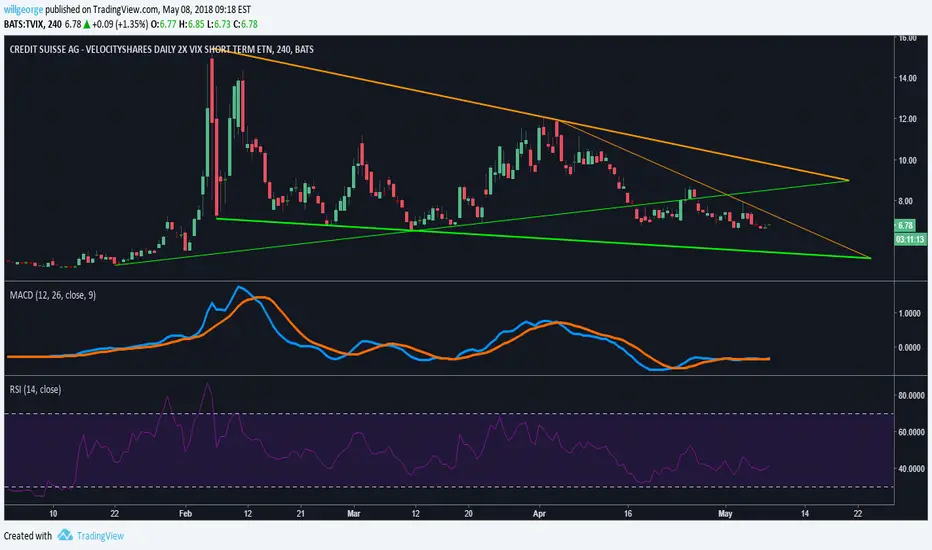Click the 1.0000 MACD axis value
This screenshot has height=550, width=932.
[909, 313]
